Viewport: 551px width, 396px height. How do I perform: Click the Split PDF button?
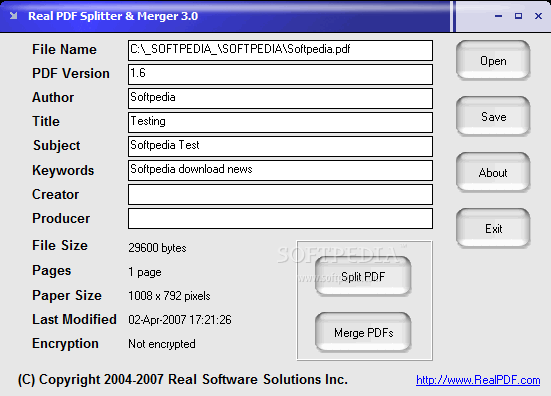click(363, 277)
